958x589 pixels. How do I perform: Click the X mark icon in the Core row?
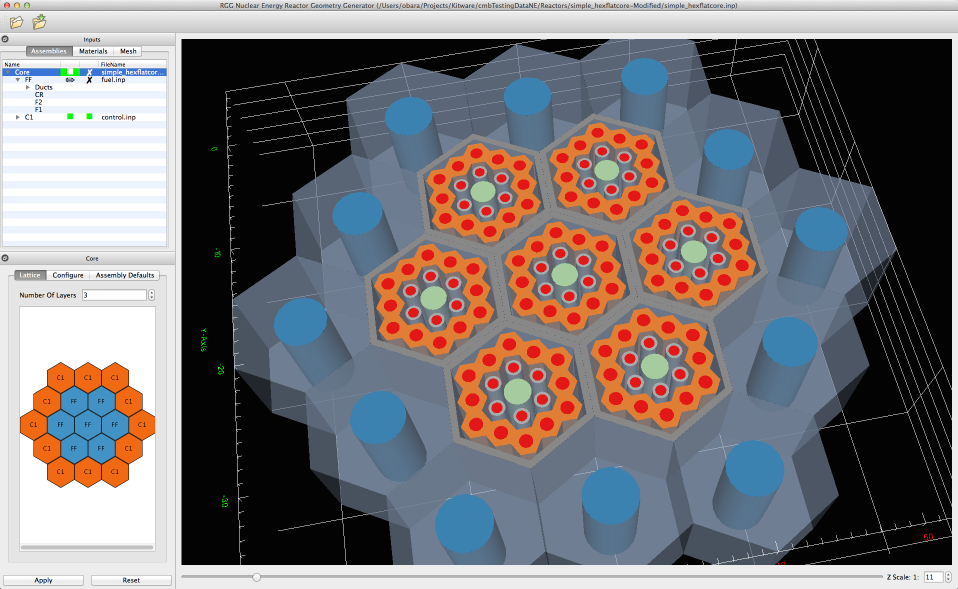(89, 72)
